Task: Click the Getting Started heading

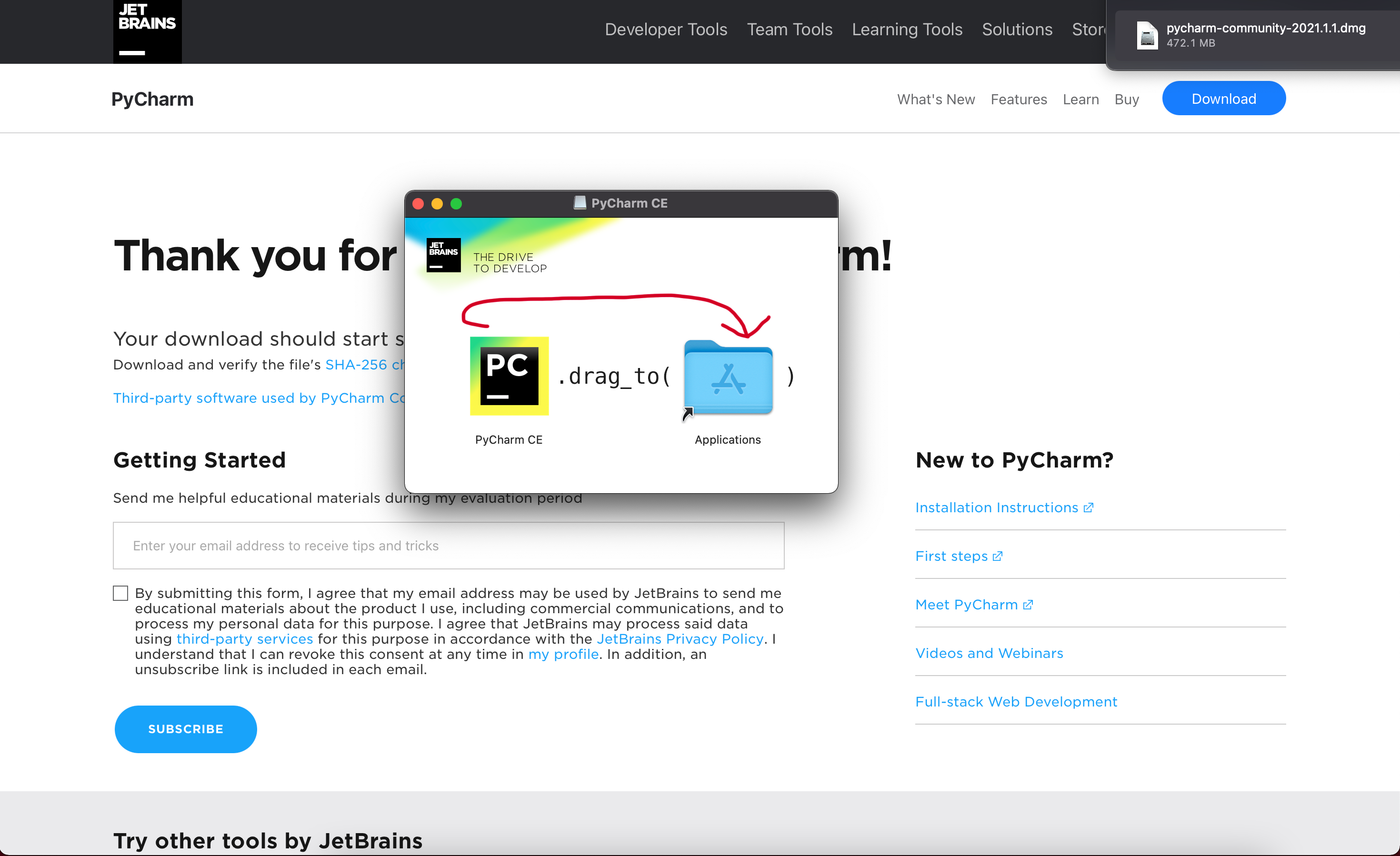Action: 200,459
